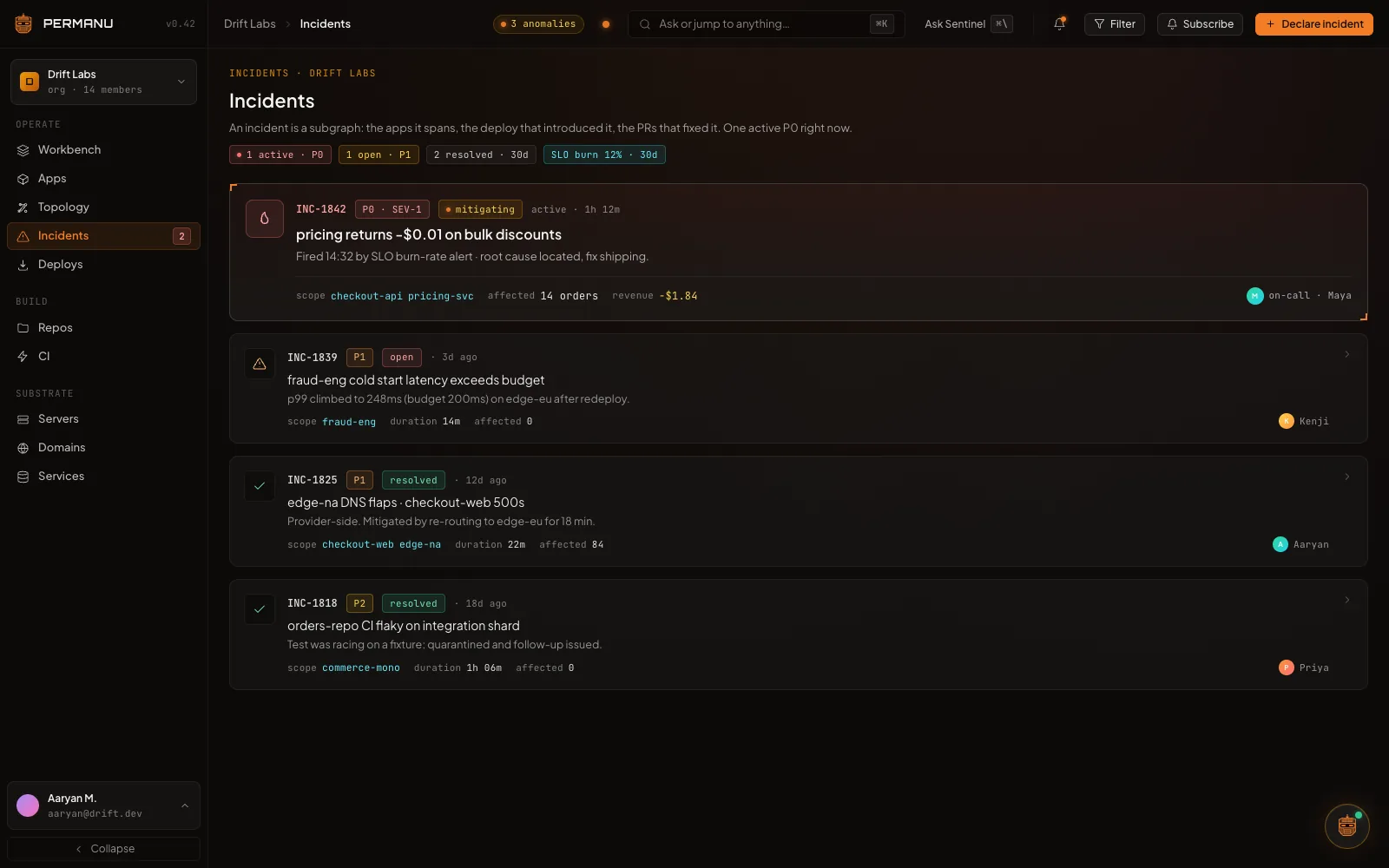Viewport: 1389px width, 868px height.
Task: Click Priya's avatar
Action: point(1287,667)
